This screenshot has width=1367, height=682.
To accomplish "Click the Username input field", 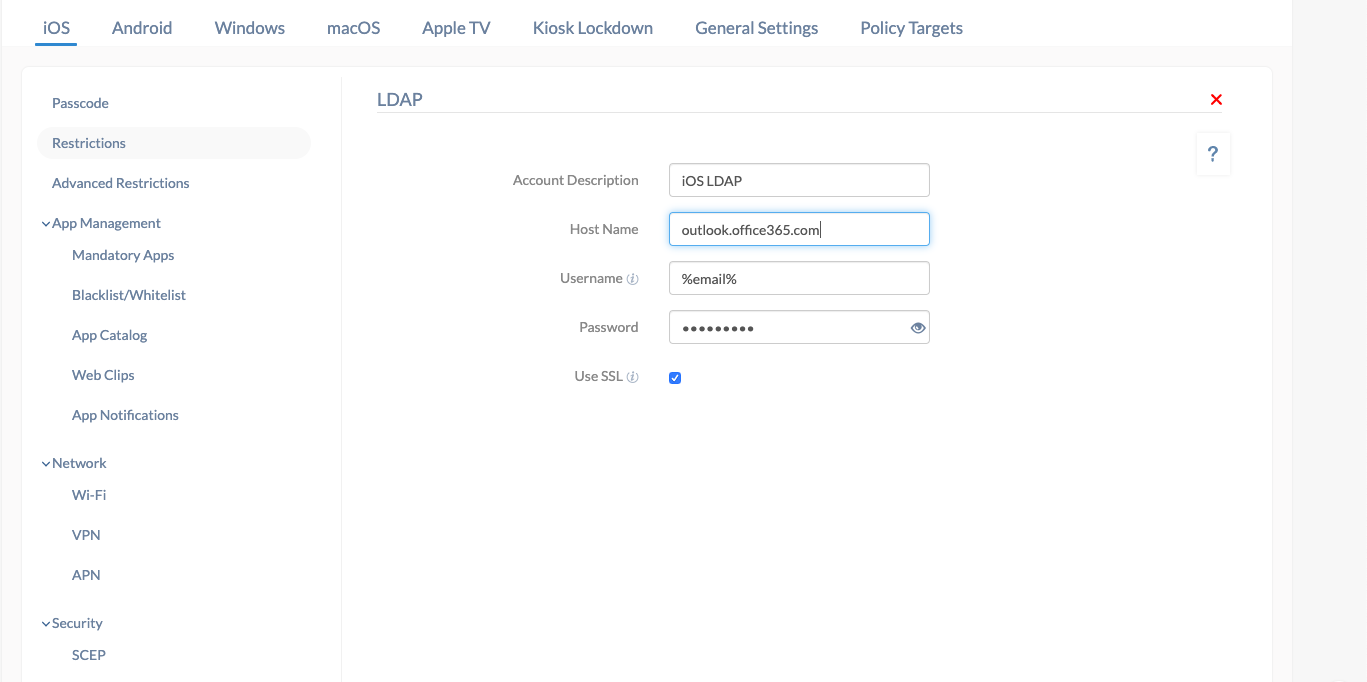I will (x=799, y=279).
